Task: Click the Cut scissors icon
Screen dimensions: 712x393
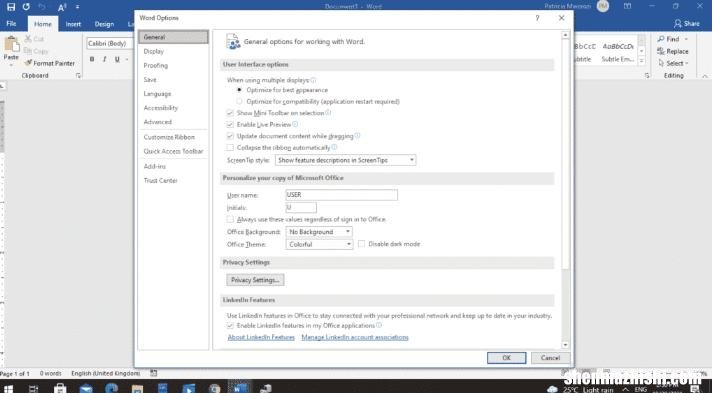Action: coord(28,39)
